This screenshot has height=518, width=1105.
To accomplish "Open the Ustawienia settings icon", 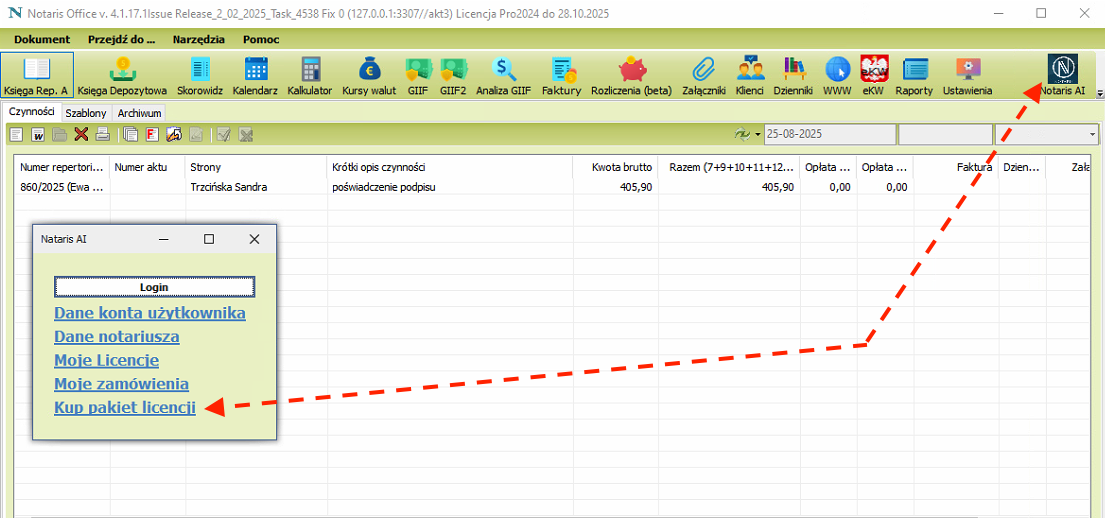I will (967, 76).
